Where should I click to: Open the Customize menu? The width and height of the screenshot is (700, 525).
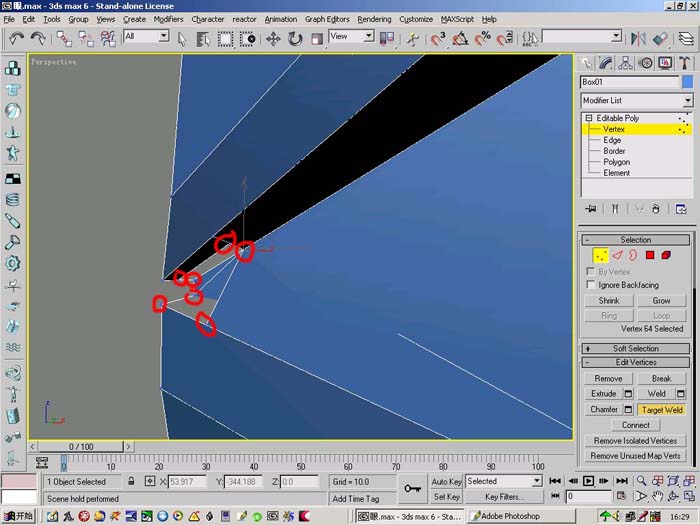pos(416,19)
